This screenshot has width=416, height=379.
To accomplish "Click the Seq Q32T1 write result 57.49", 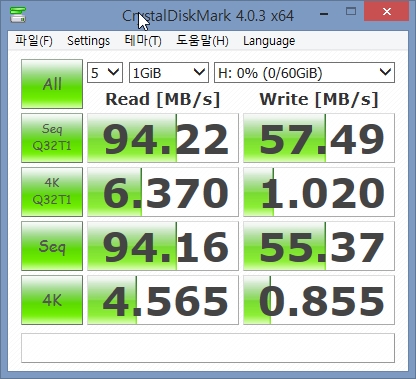I will pyautogui.click(x=319, y=138).
